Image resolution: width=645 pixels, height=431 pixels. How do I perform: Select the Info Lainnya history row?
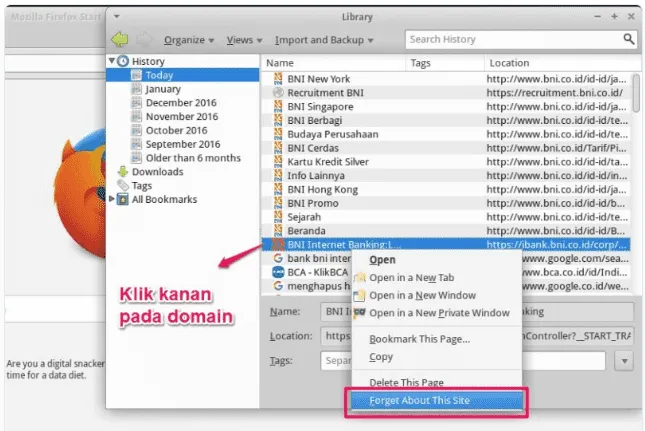pos(446,175)
